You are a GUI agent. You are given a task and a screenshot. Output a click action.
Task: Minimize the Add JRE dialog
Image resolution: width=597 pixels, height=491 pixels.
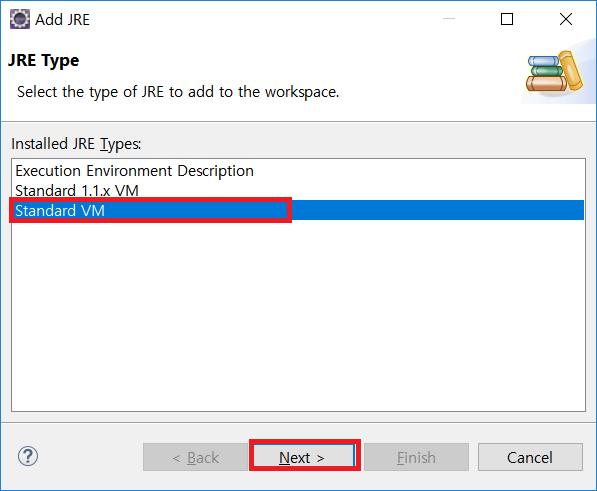pyautogui.click(x=449, y=19)
